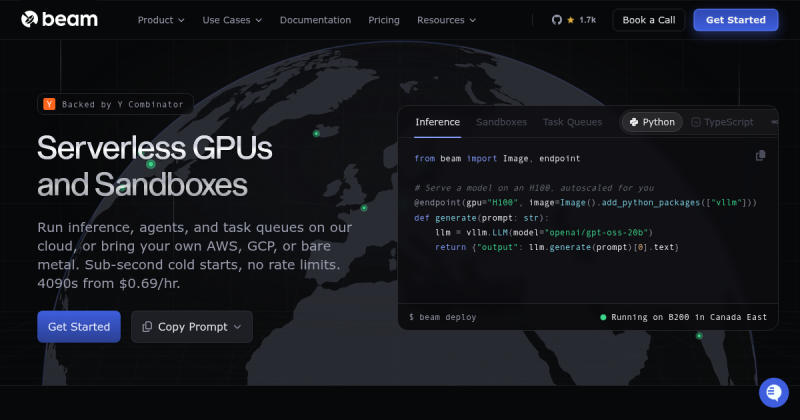Image resolution: width=800 pixels, height=420 pixels.
Task: Expand the Product menu
Action: pyautogui.click(x=161, y=20)
